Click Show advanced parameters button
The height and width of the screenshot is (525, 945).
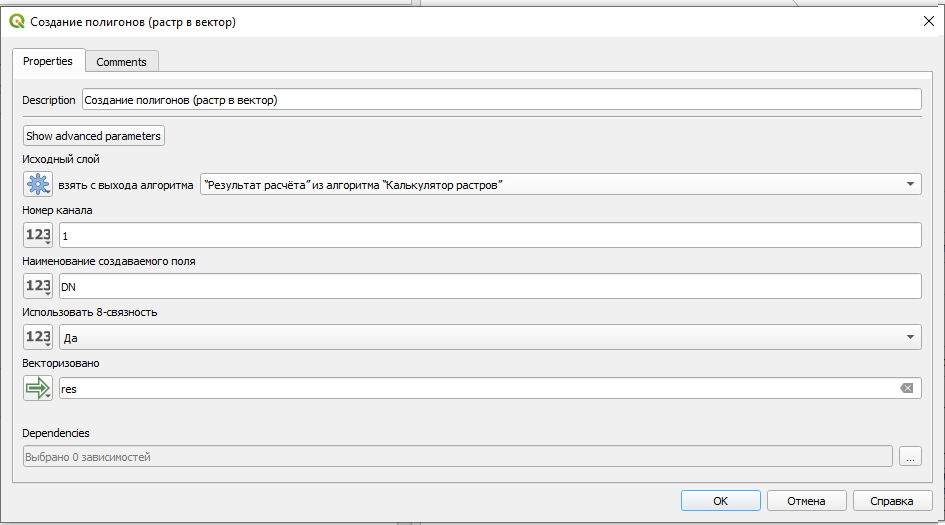[93, 136]
